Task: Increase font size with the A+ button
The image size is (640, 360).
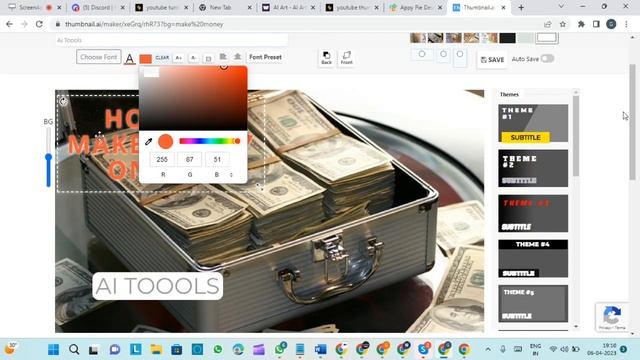Action: (179, 58)
